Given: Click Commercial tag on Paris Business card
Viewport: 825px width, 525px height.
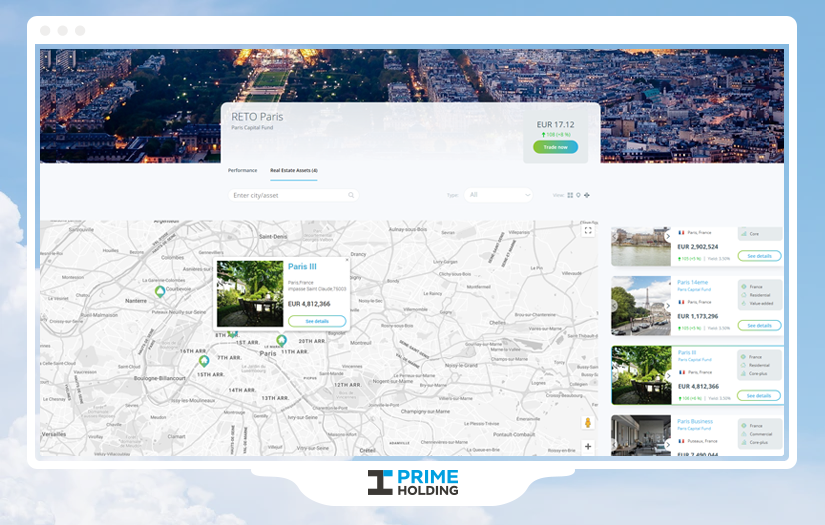Looking at the screenshot, I should pyautogui.click(x=761, y=434).
